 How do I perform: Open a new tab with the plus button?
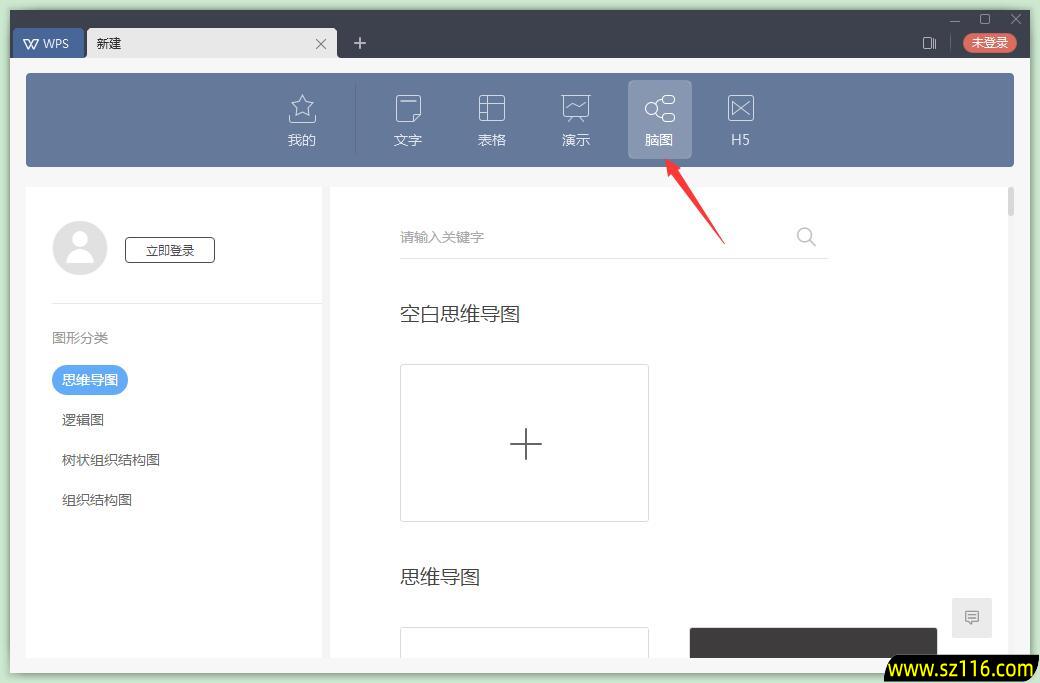[x=359, y=43]
